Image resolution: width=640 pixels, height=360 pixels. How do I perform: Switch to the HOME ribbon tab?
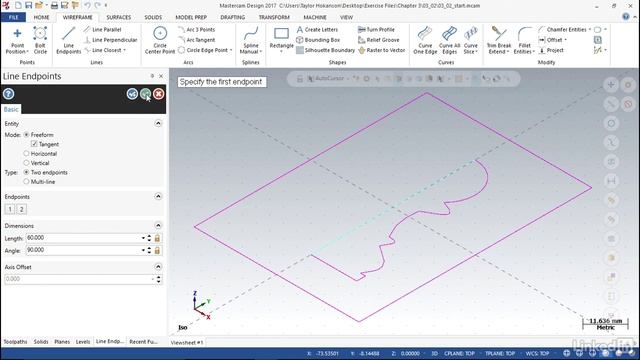41,17
